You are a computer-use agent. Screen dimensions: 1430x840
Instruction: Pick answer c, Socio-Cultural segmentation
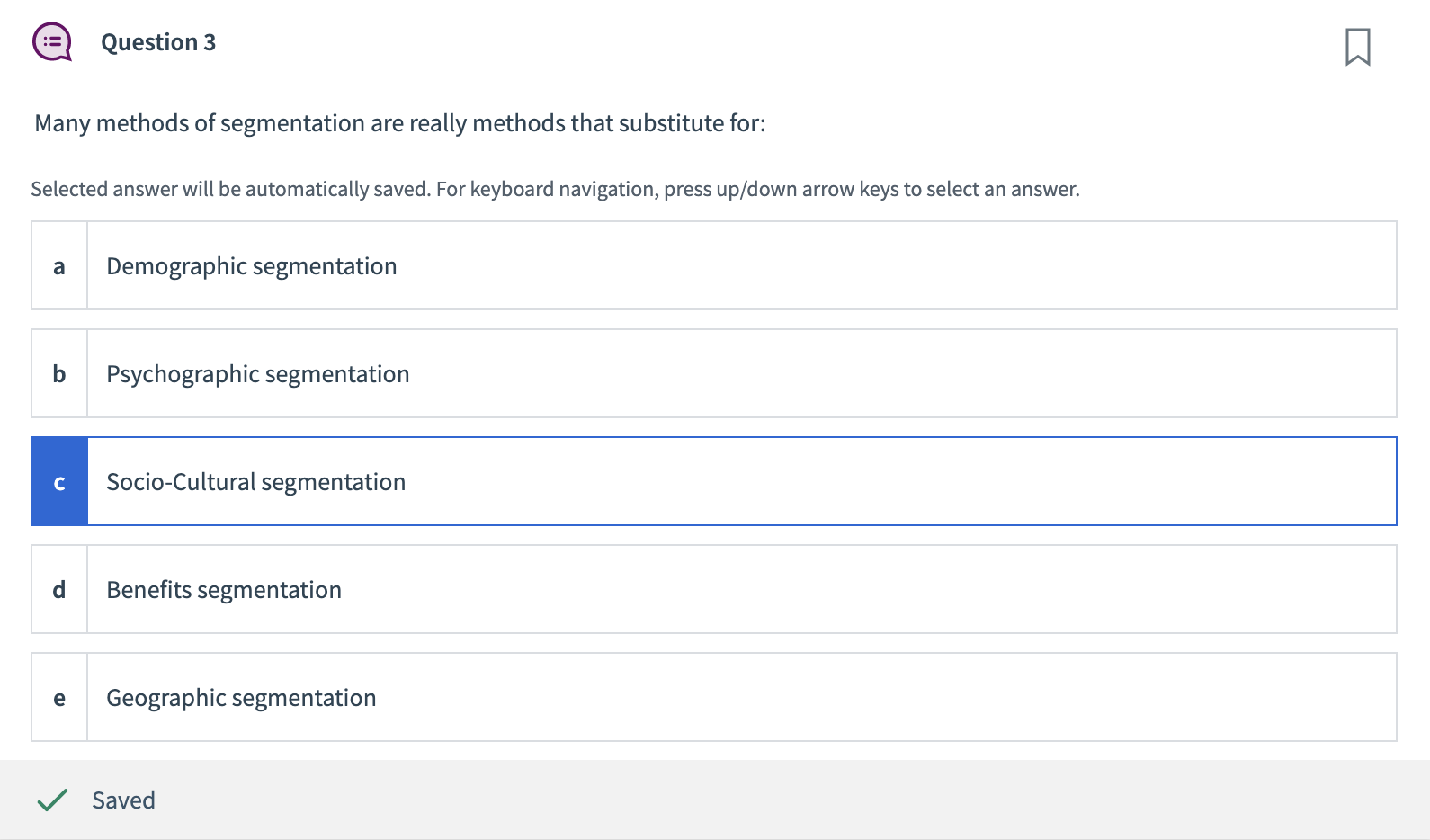(x=714, y=481)
